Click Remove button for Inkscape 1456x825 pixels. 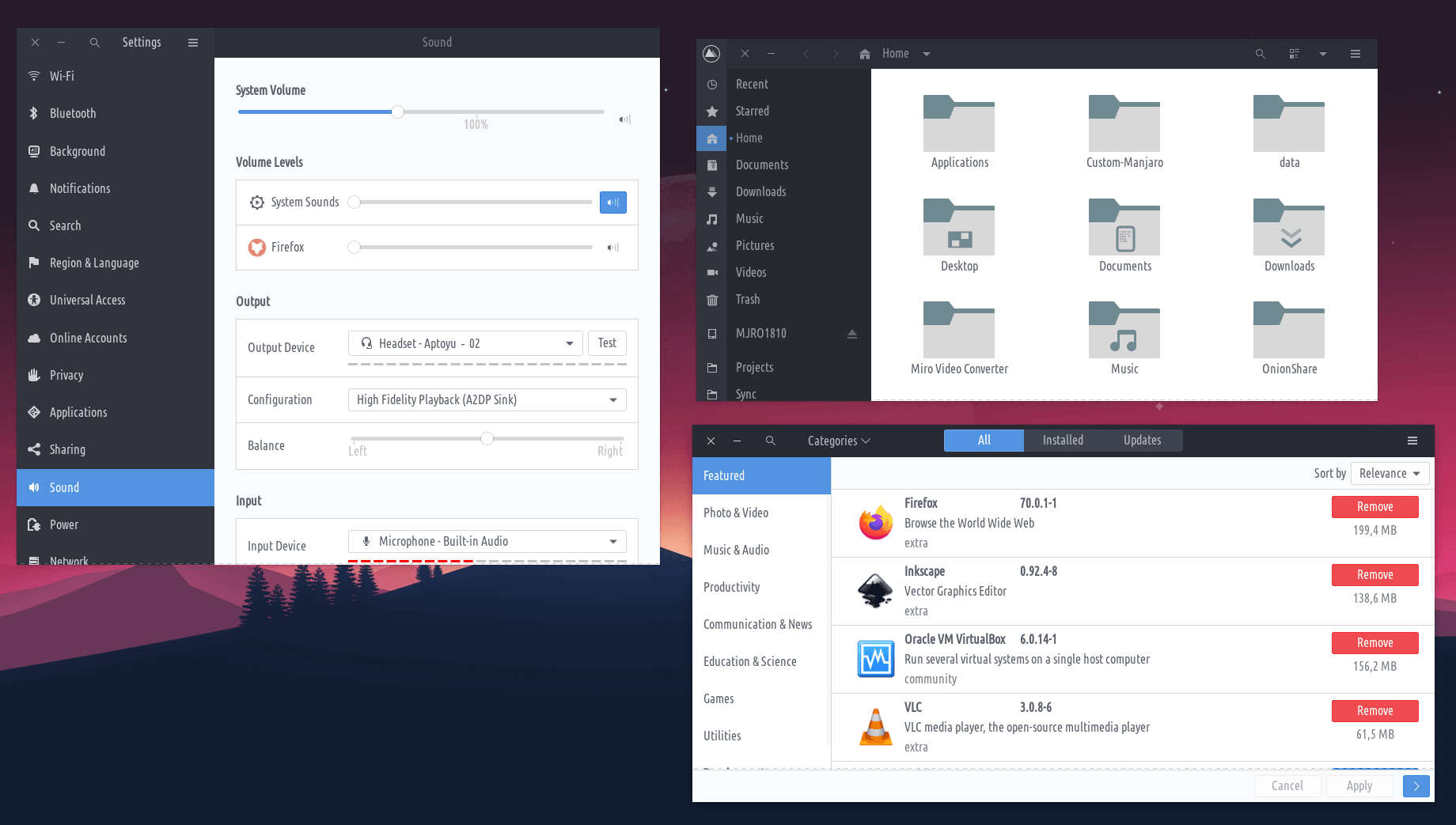coord(1374,575)
